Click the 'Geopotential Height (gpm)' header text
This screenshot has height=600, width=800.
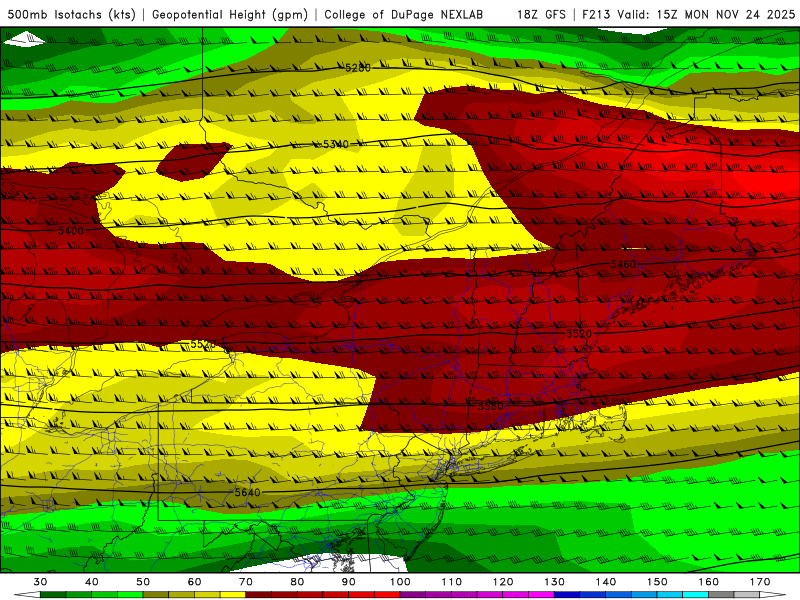tap(230, 14)
